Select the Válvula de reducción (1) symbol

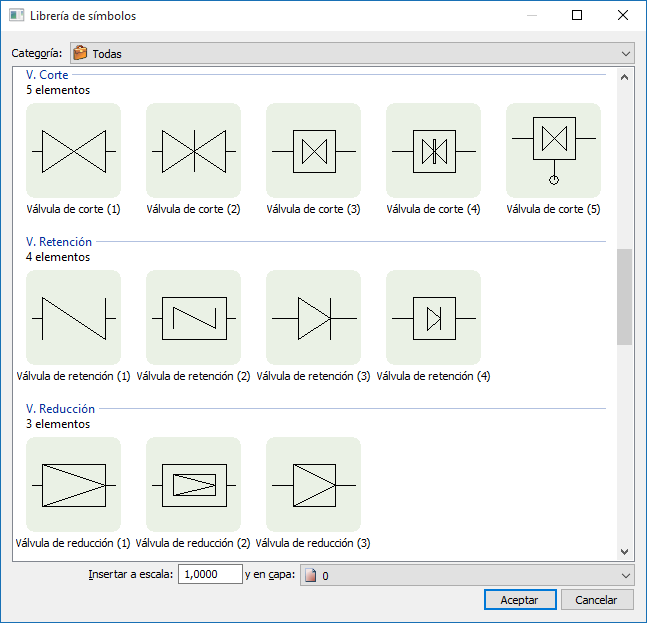[x=73, y=485]
